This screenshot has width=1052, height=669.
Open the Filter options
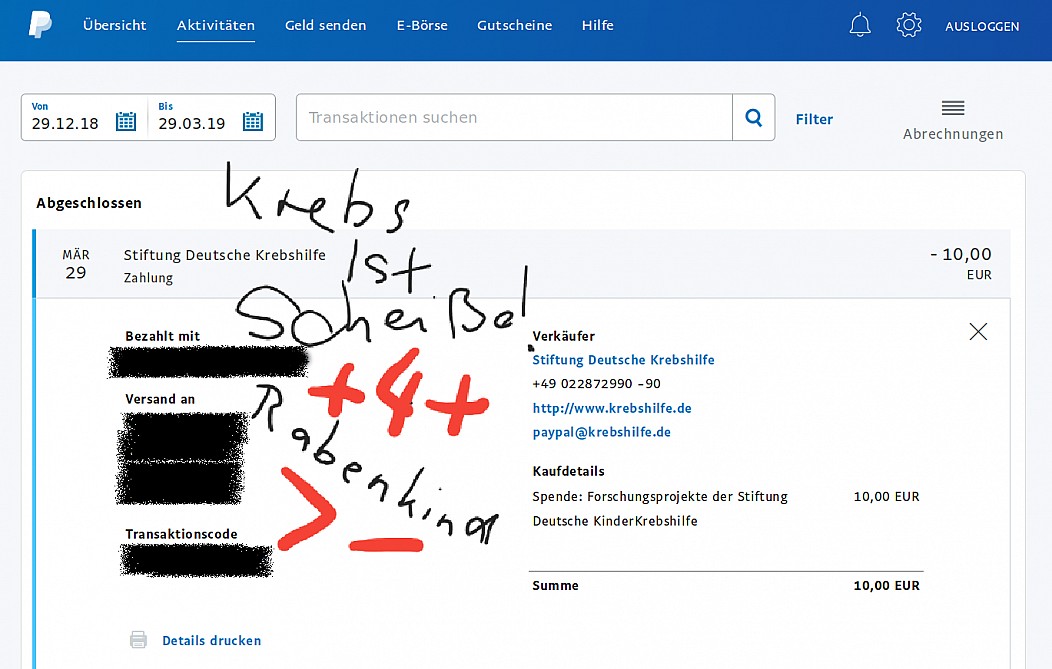click(814, 119)
